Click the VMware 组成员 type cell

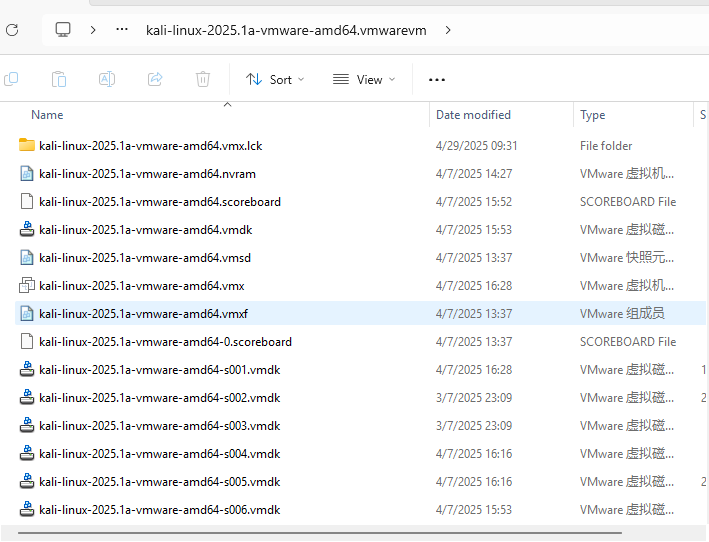[622, 314]
